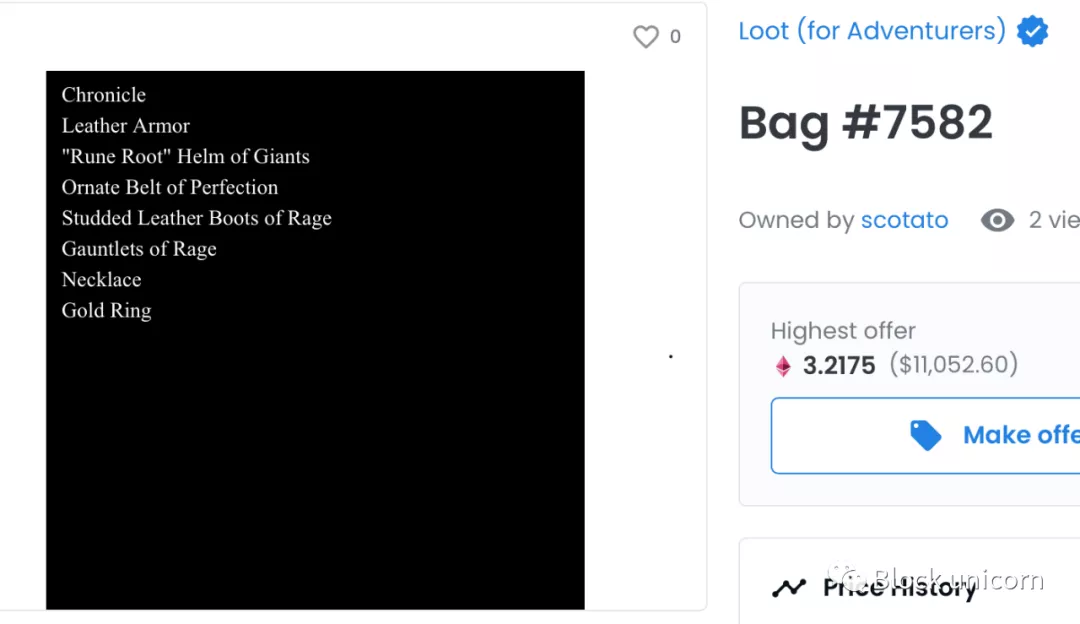Click the Bag #7582 title
The image size is (1080, 624).
coord(865,124)
